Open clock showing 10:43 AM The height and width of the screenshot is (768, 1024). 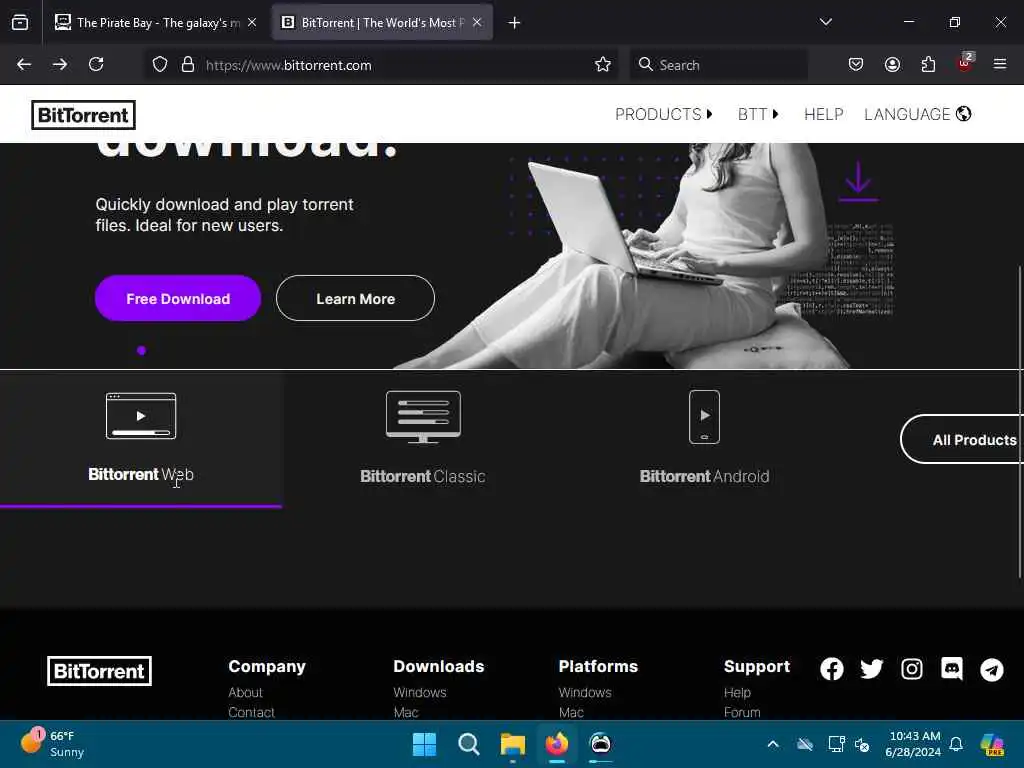[914, 744]
